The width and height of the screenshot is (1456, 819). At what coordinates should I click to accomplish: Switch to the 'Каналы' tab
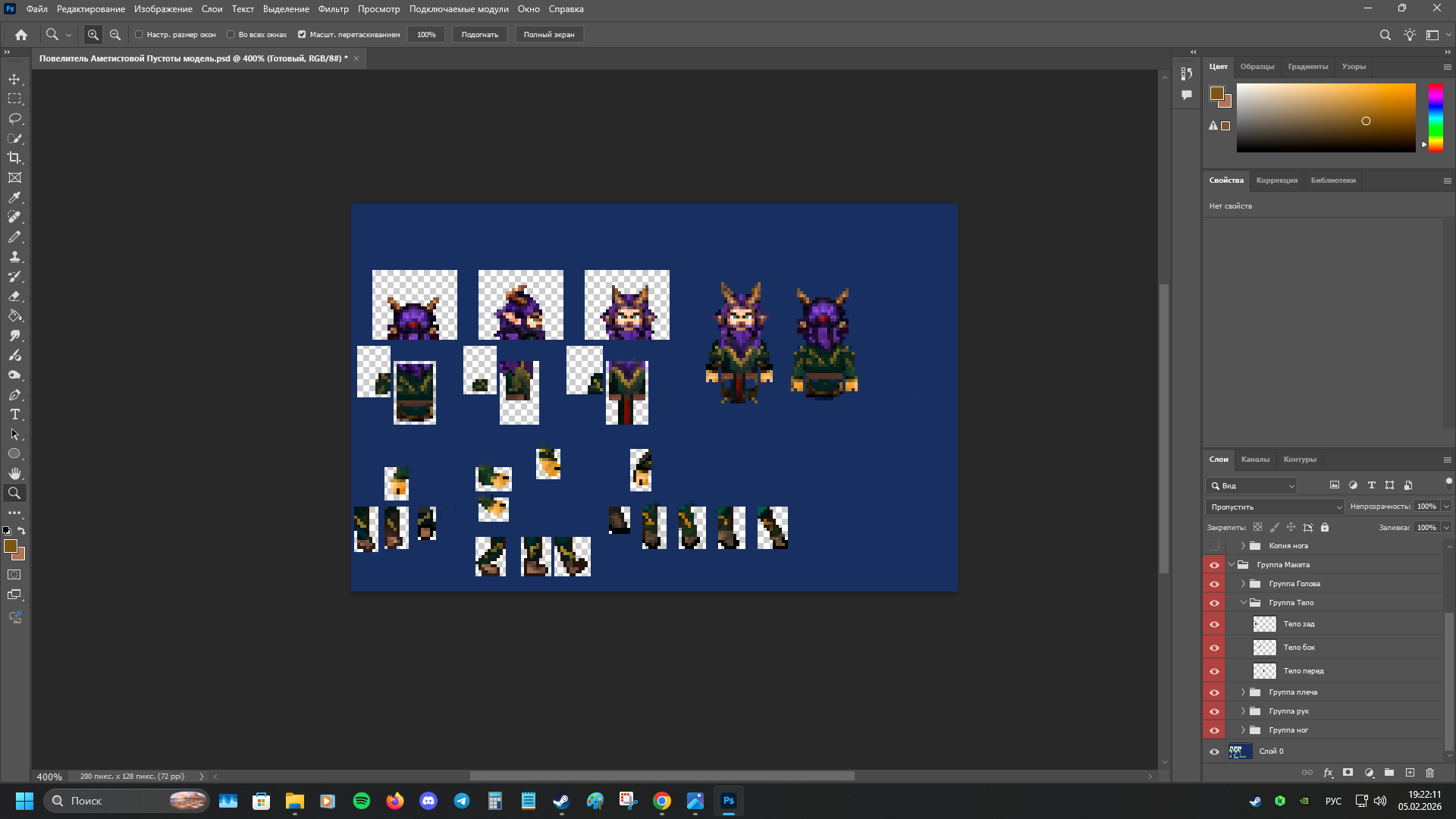click(1255, 460)
